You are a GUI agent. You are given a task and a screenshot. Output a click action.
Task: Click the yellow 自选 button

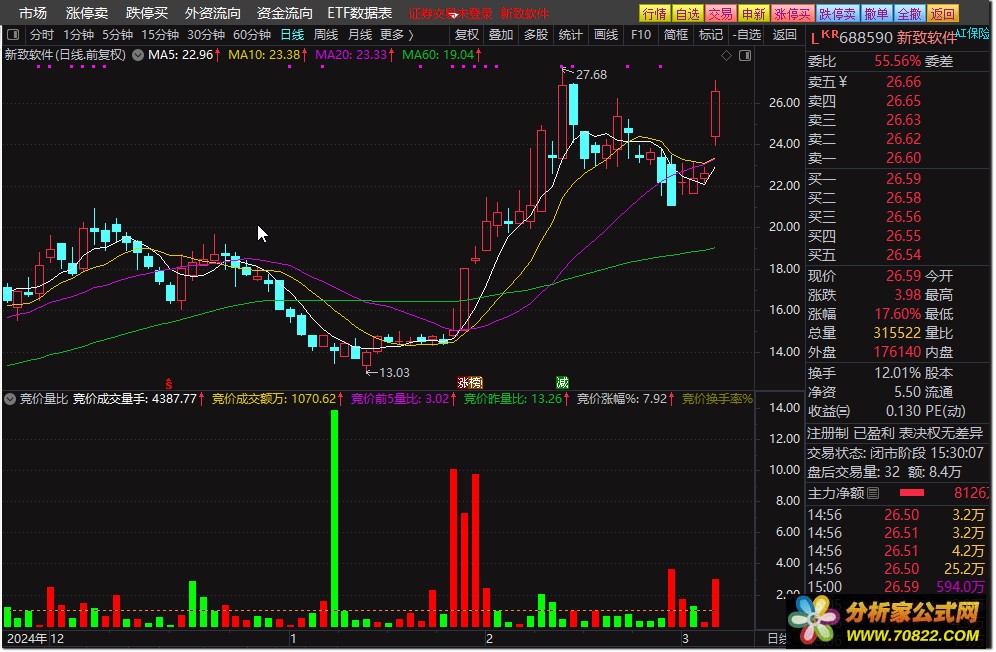point(687,13)
